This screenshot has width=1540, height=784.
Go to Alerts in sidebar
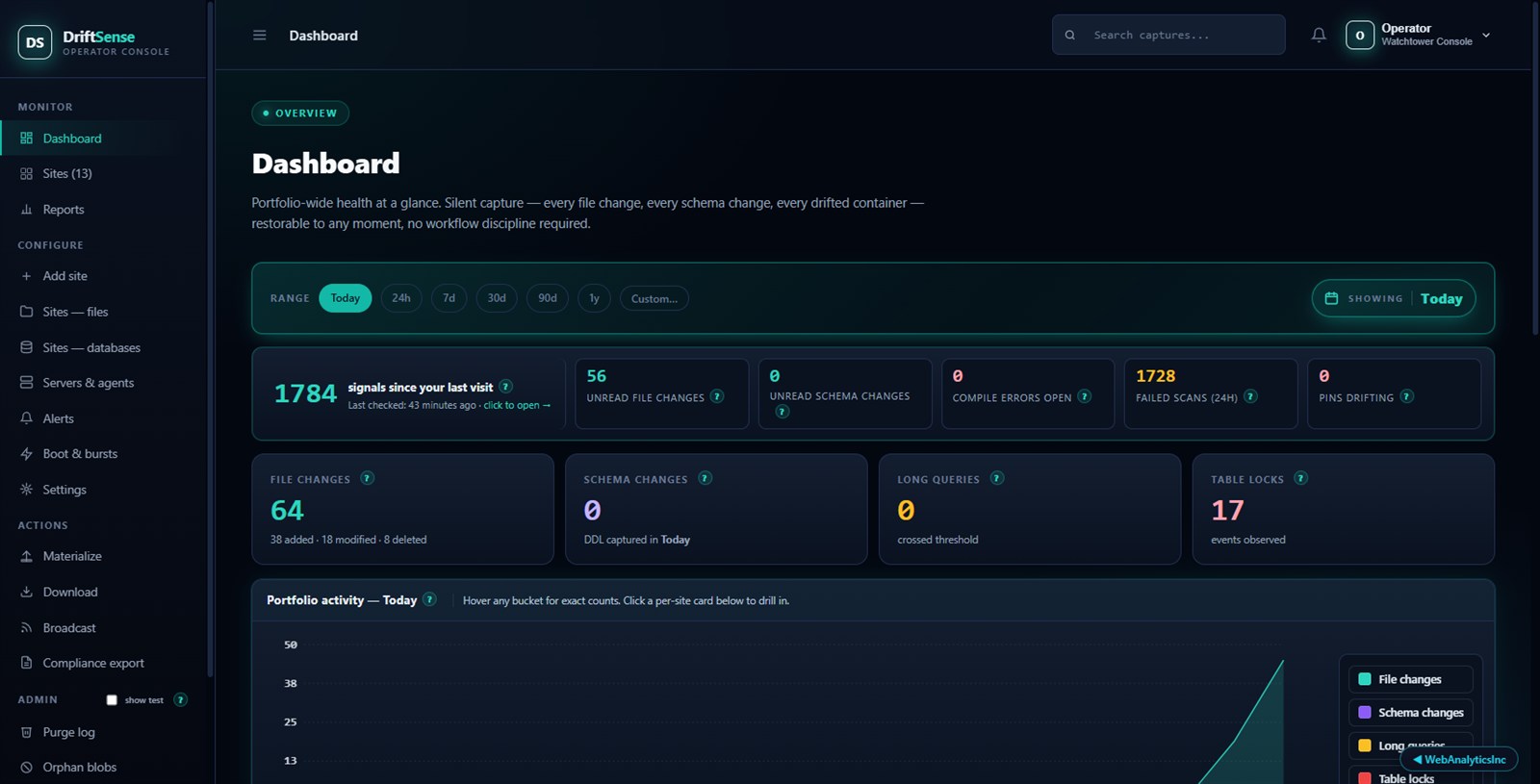tap(102, 418)
